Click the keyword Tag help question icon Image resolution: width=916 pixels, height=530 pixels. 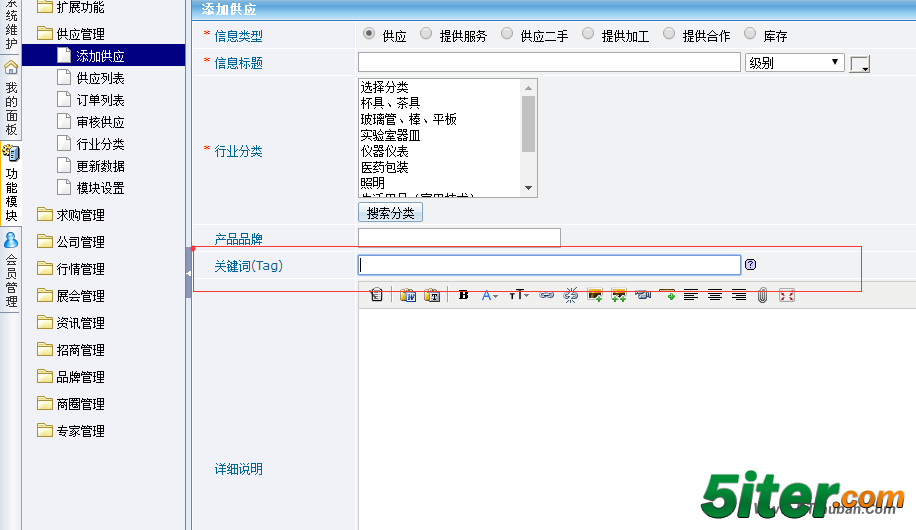point(751,265)
